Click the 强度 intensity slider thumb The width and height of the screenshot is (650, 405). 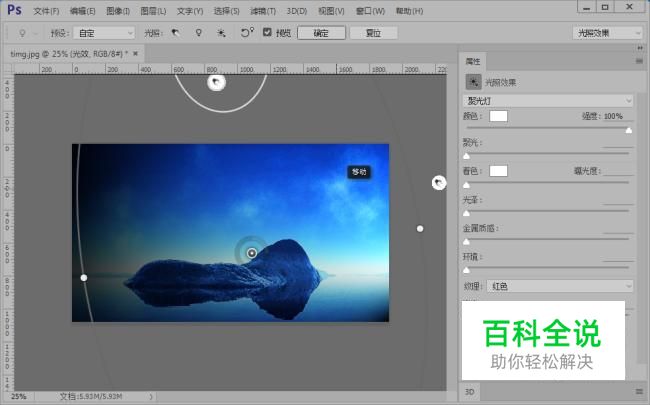pos(628,131)
